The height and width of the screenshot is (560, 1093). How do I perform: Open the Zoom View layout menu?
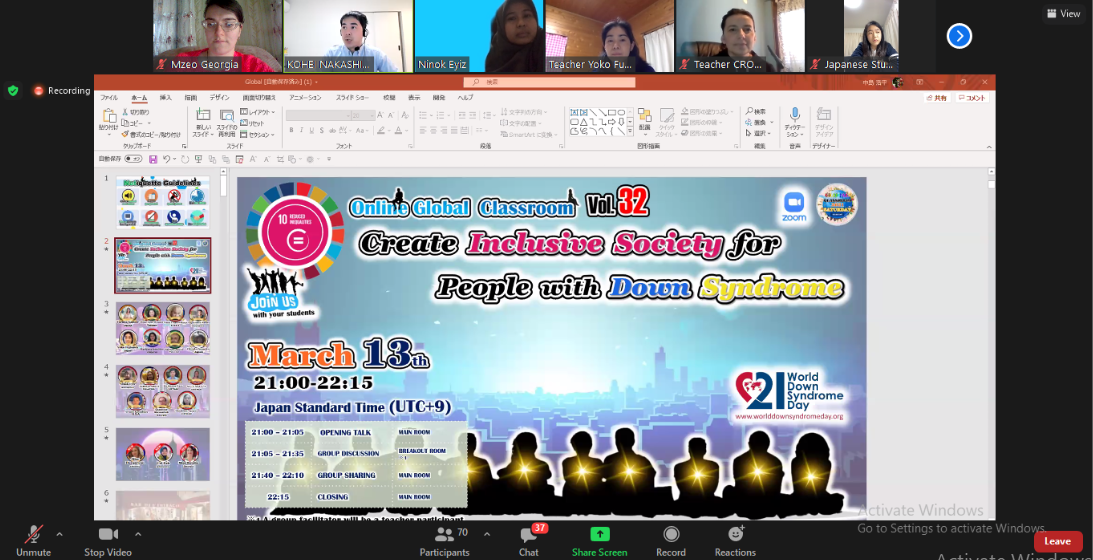point(1063,13)
